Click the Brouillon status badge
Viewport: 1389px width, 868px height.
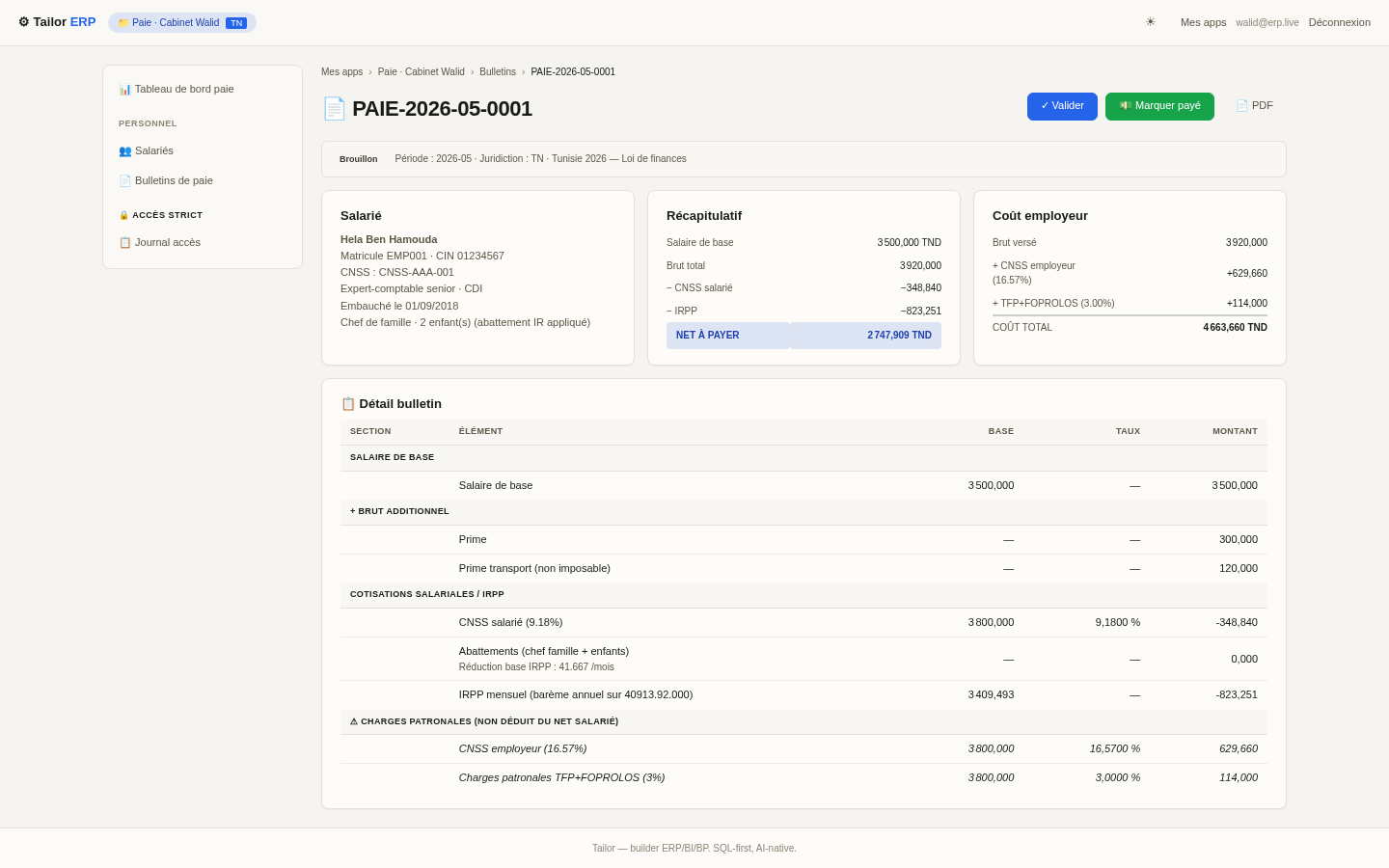(x=359, y=159)
